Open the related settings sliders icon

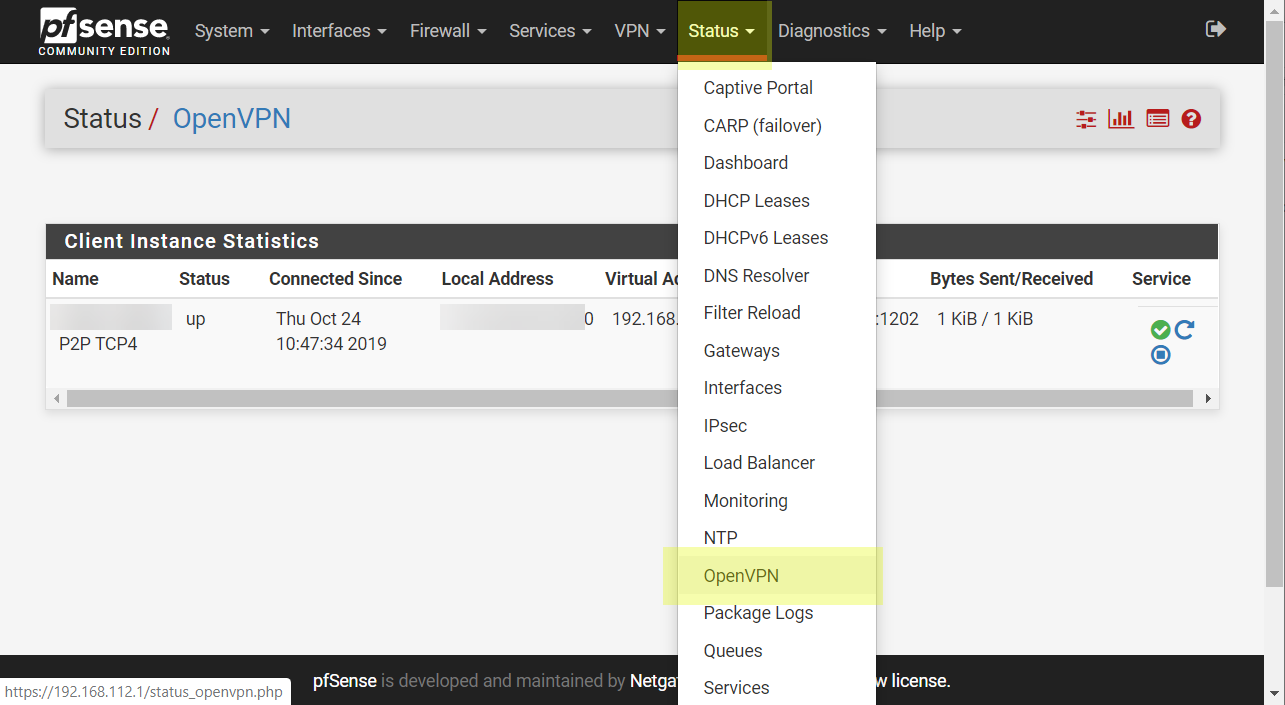1086,119
